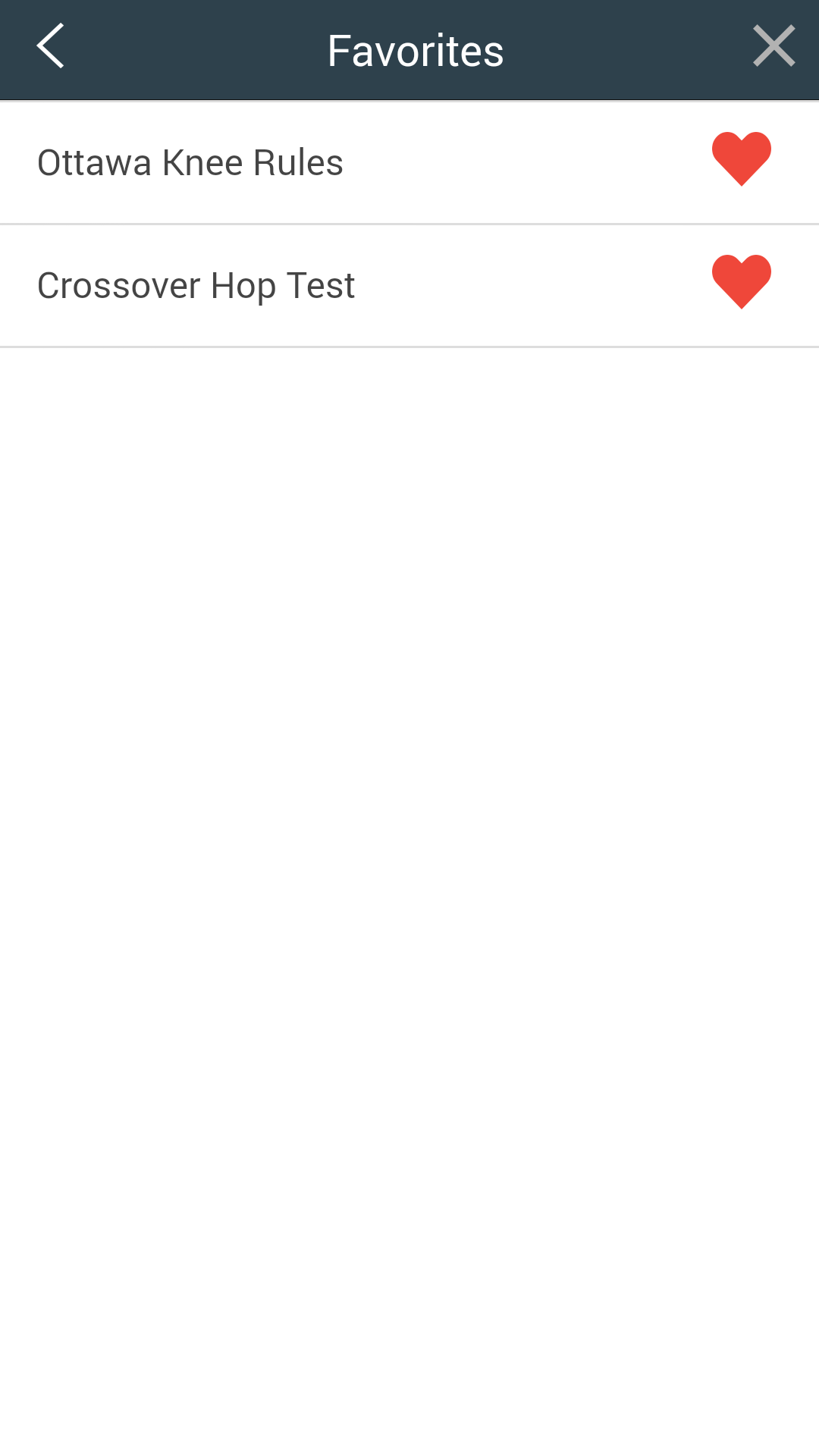Screen dimensions: 819x1456
Task: Click the blank area below the favorites list
Action: click(x=409, y=901)
